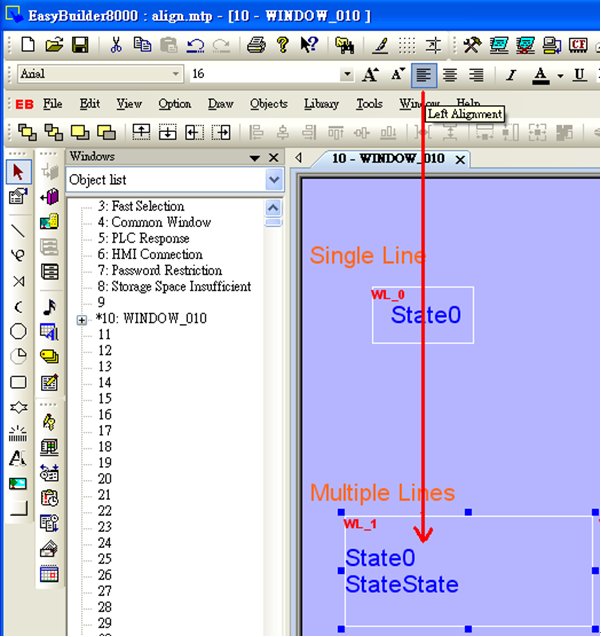Open the Objects menu
This screenshot has width=601, height=637.
point(269,104)
